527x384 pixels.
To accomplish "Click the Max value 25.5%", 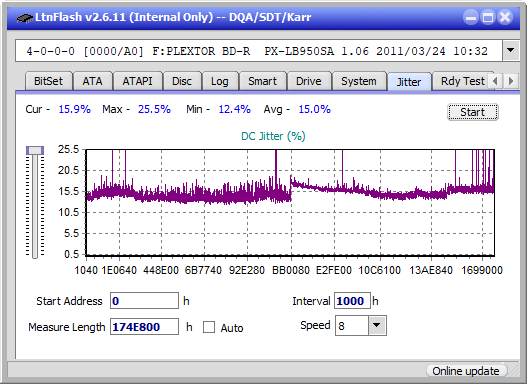I will (154, 109).
